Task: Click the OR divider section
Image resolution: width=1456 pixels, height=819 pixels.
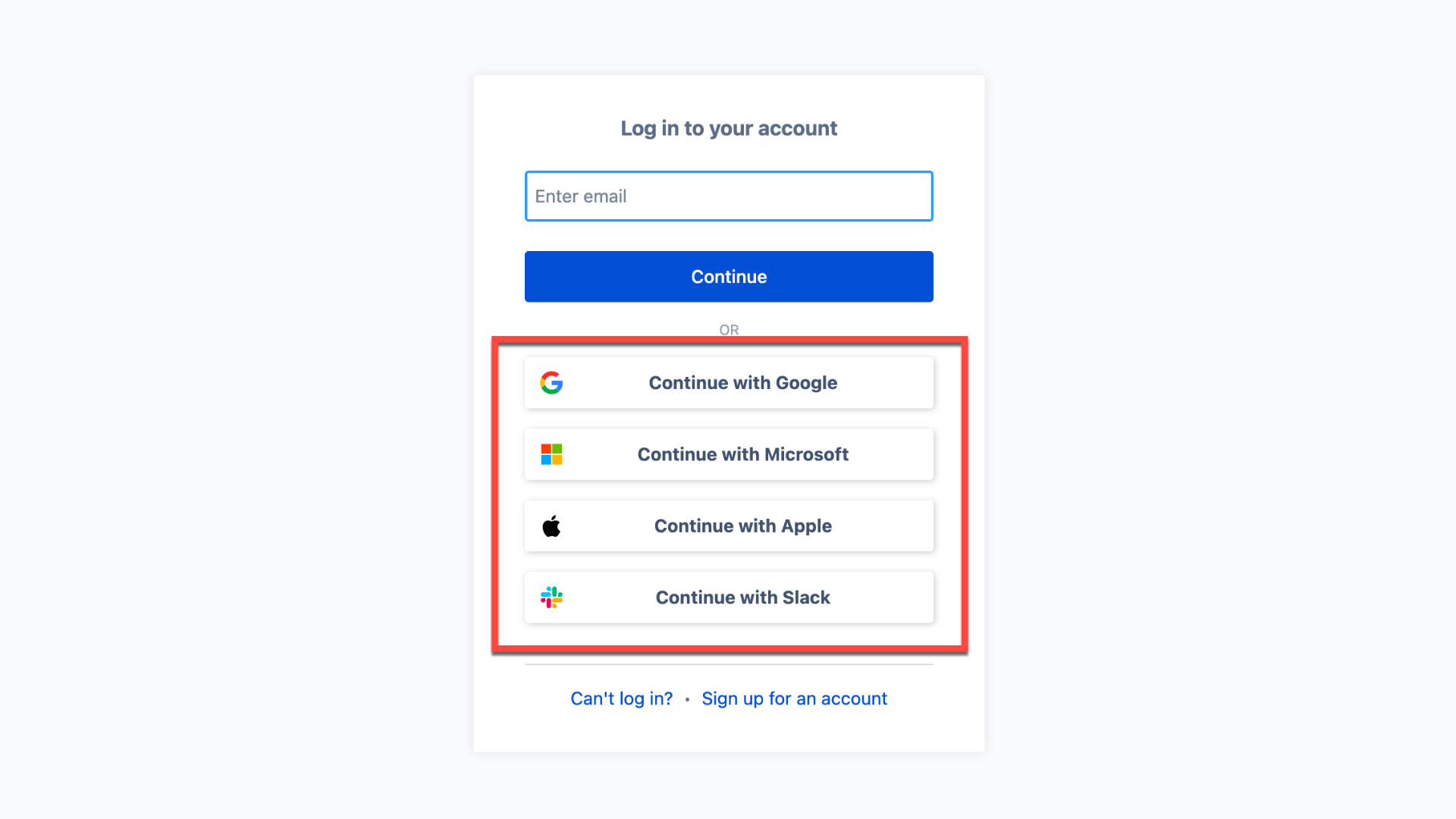Action: click(727, 330)
